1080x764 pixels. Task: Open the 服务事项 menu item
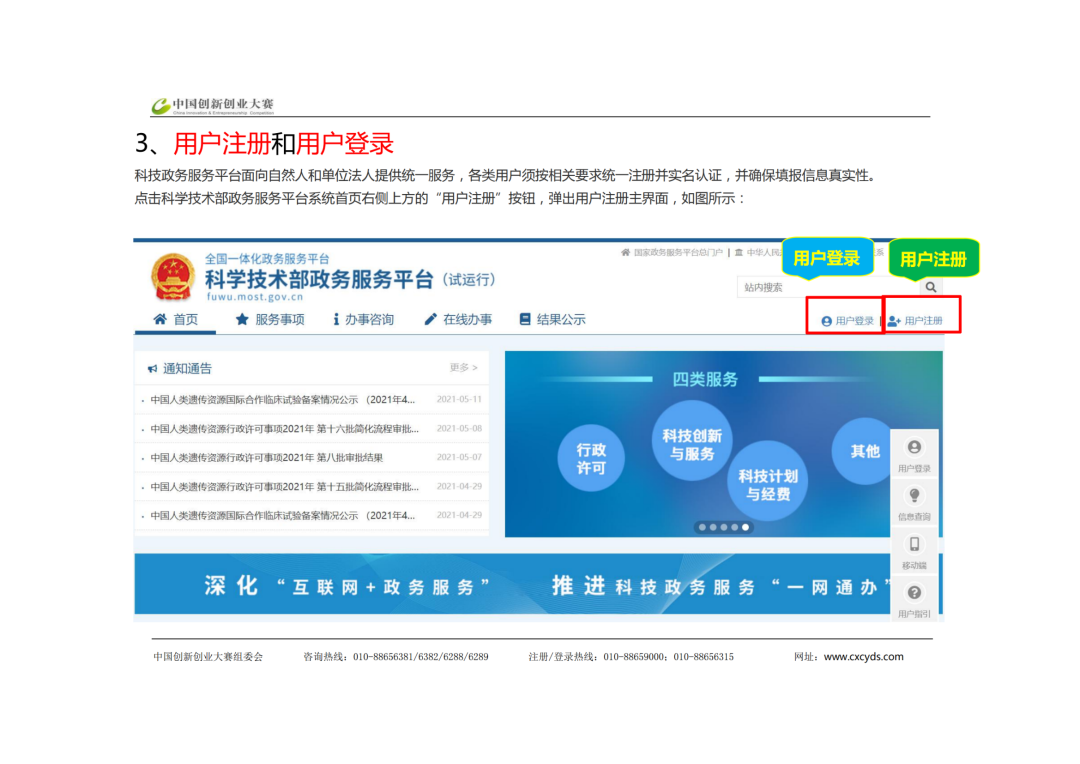tap(269, 320)
